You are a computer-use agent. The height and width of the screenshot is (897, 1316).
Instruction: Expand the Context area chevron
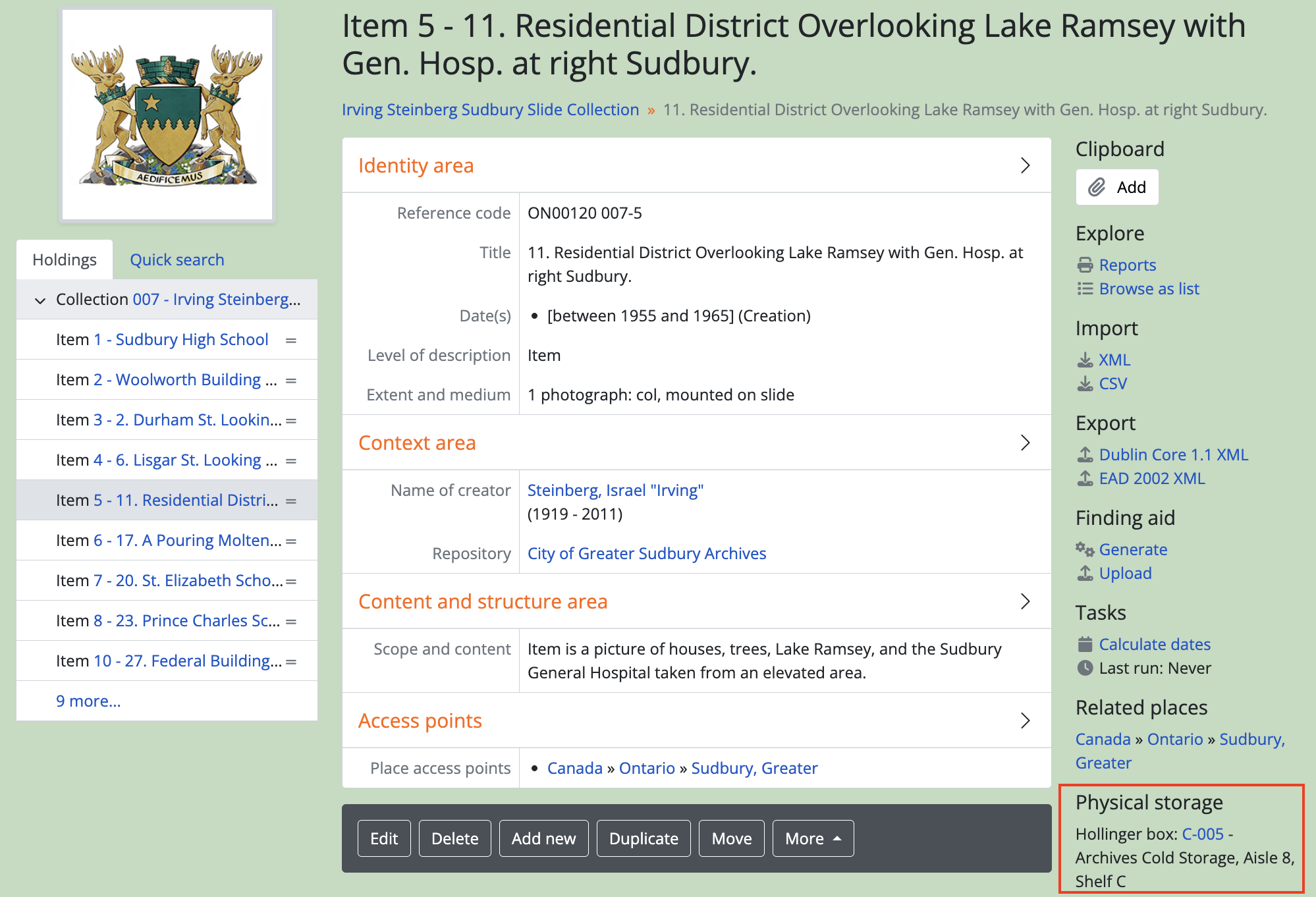[x=1025, y=443]
